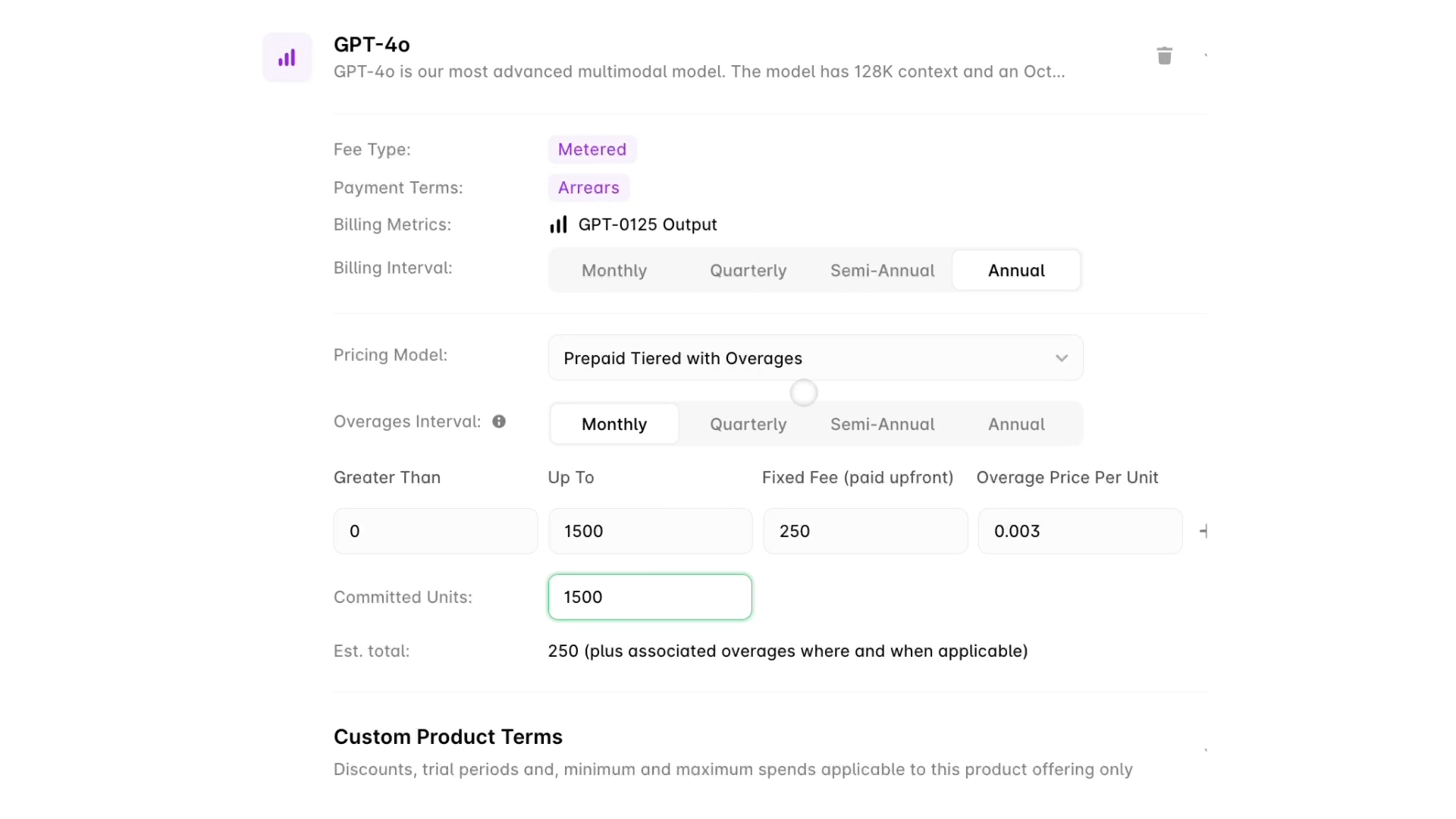Click the Arrears payment terms badge

588,187
